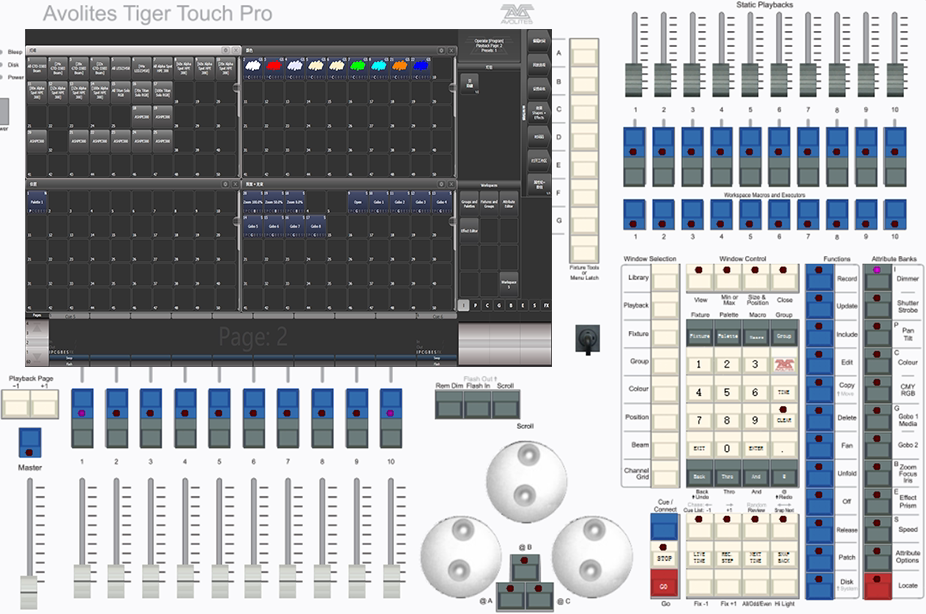This screenshot has width=926, height=614.
Task: Open gear settings of the Palette 1 window
Action: pos(225,184)
